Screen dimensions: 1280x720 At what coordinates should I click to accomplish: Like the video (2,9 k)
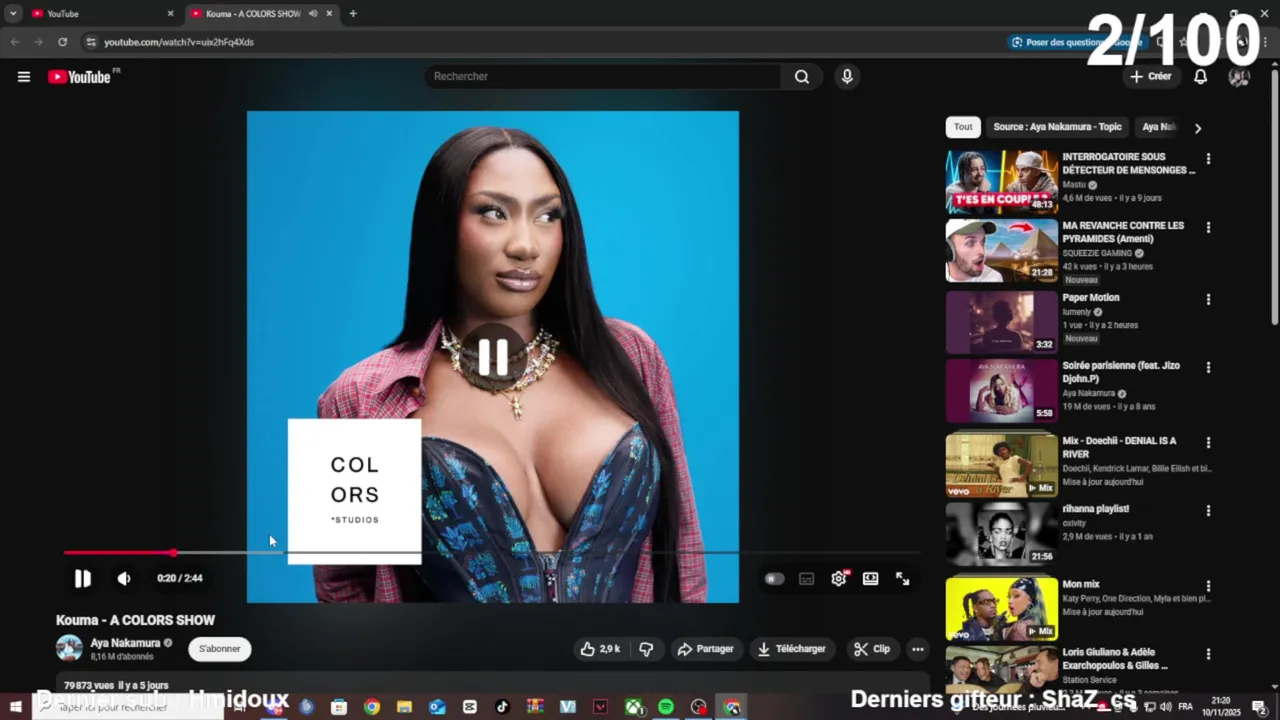600,649
